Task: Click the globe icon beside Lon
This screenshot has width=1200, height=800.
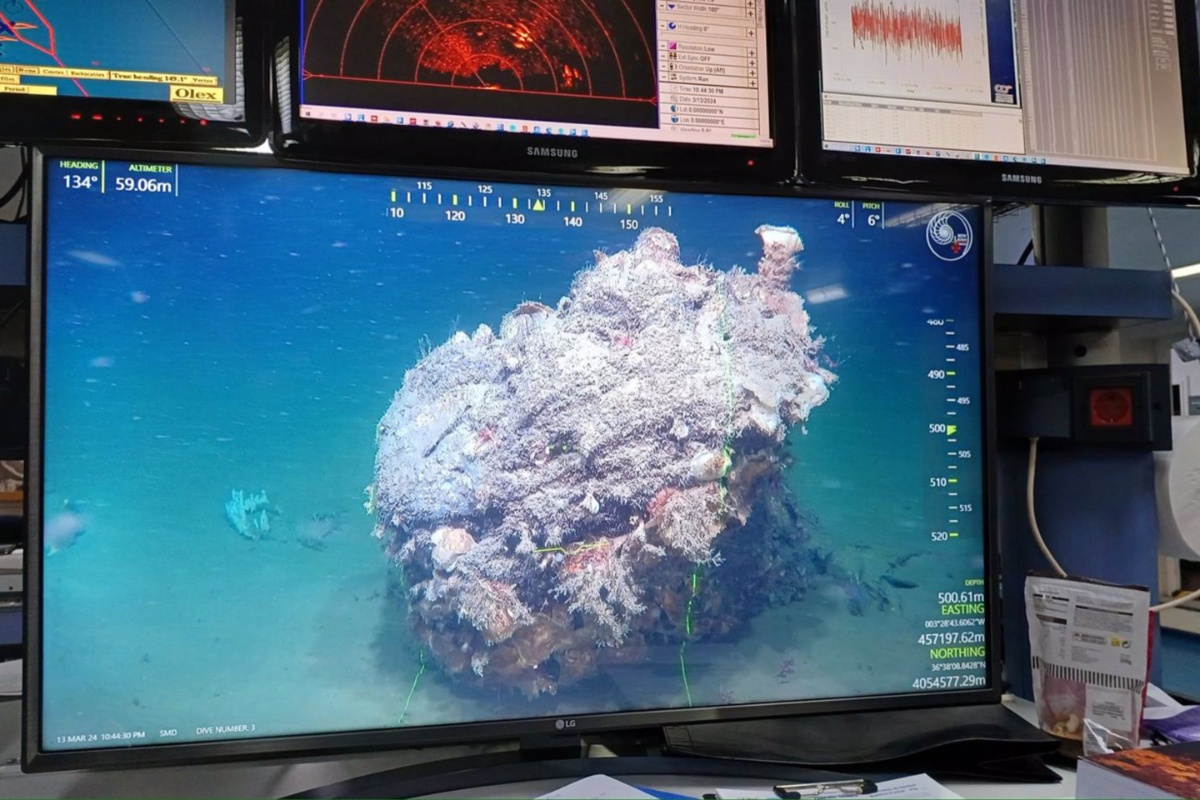Action: coord(675,120)
